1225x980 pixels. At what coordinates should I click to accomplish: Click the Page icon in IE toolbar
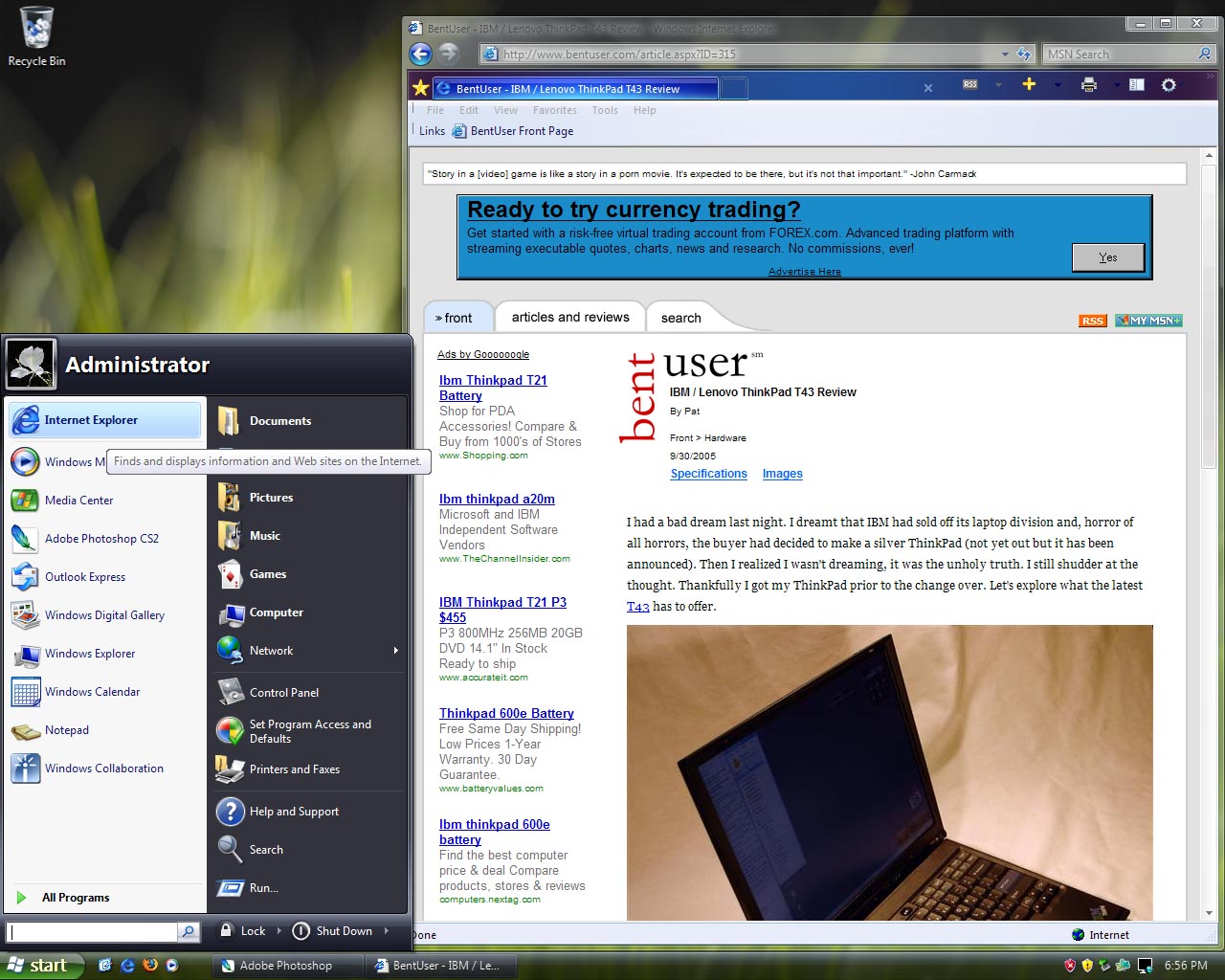click(x=1137, y=84)
